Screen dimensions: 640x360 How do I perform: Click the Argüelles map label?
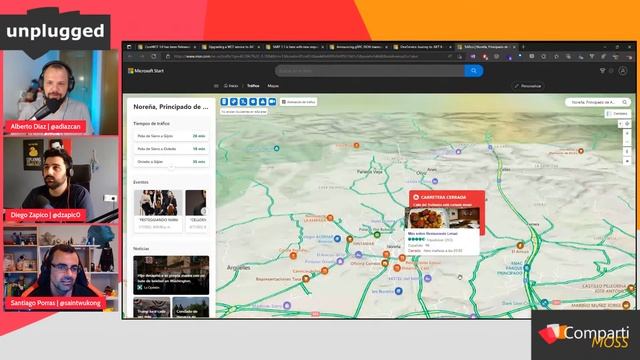(x=238, y=268)
